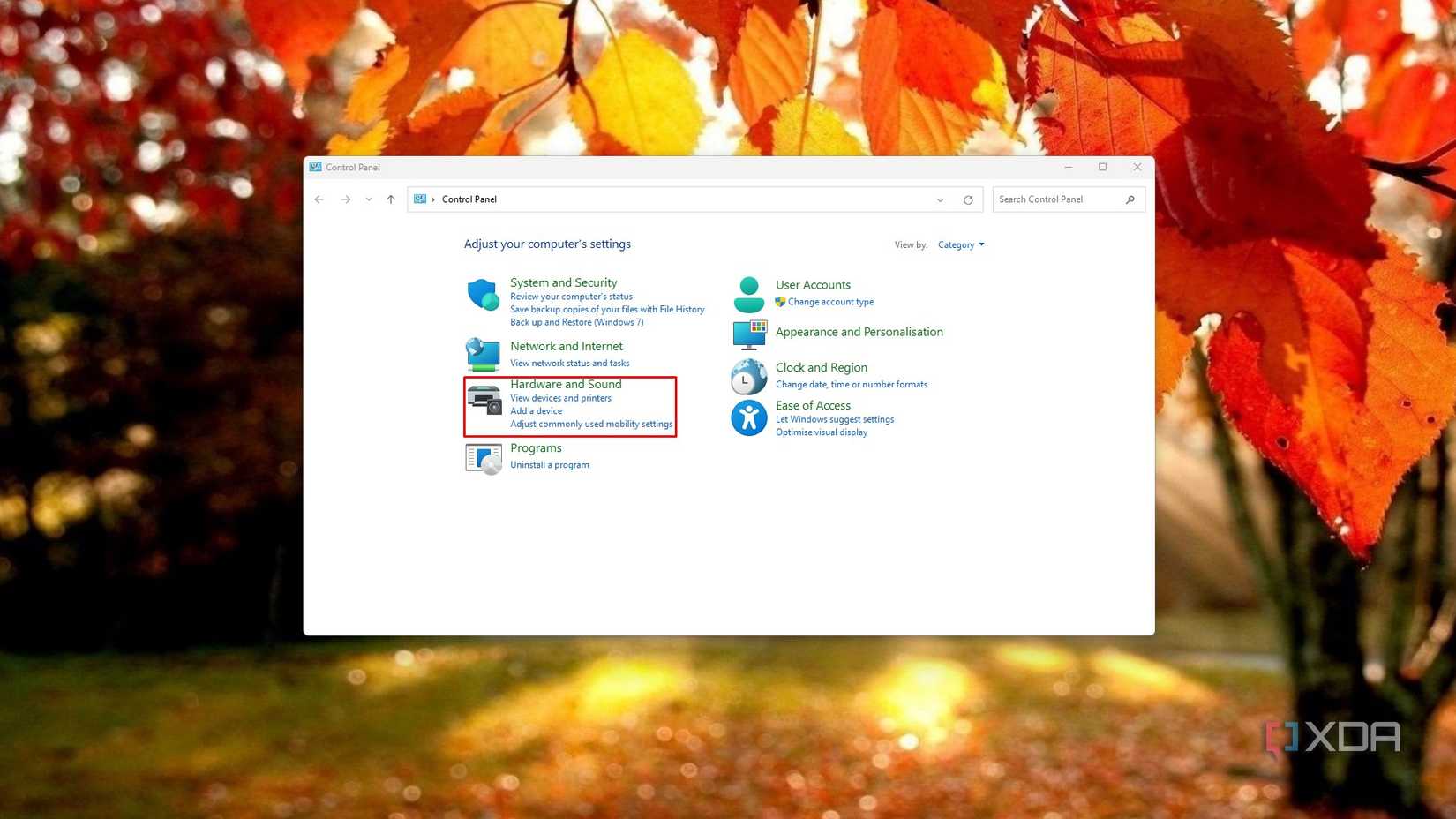The image size is (1456, 819).
Task: Click the Network and Internet monitor icon
Action: click(483, 354)
